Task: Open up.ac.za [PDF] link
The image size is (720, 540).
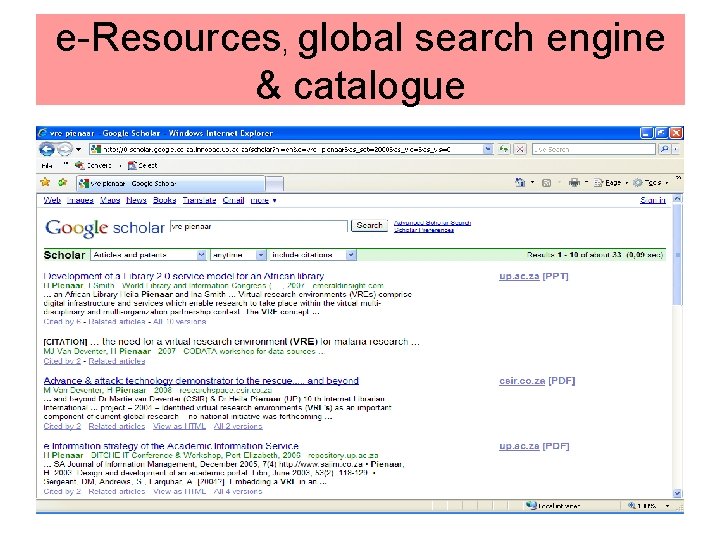Action: pyautogui.click(x=534, y=446)
